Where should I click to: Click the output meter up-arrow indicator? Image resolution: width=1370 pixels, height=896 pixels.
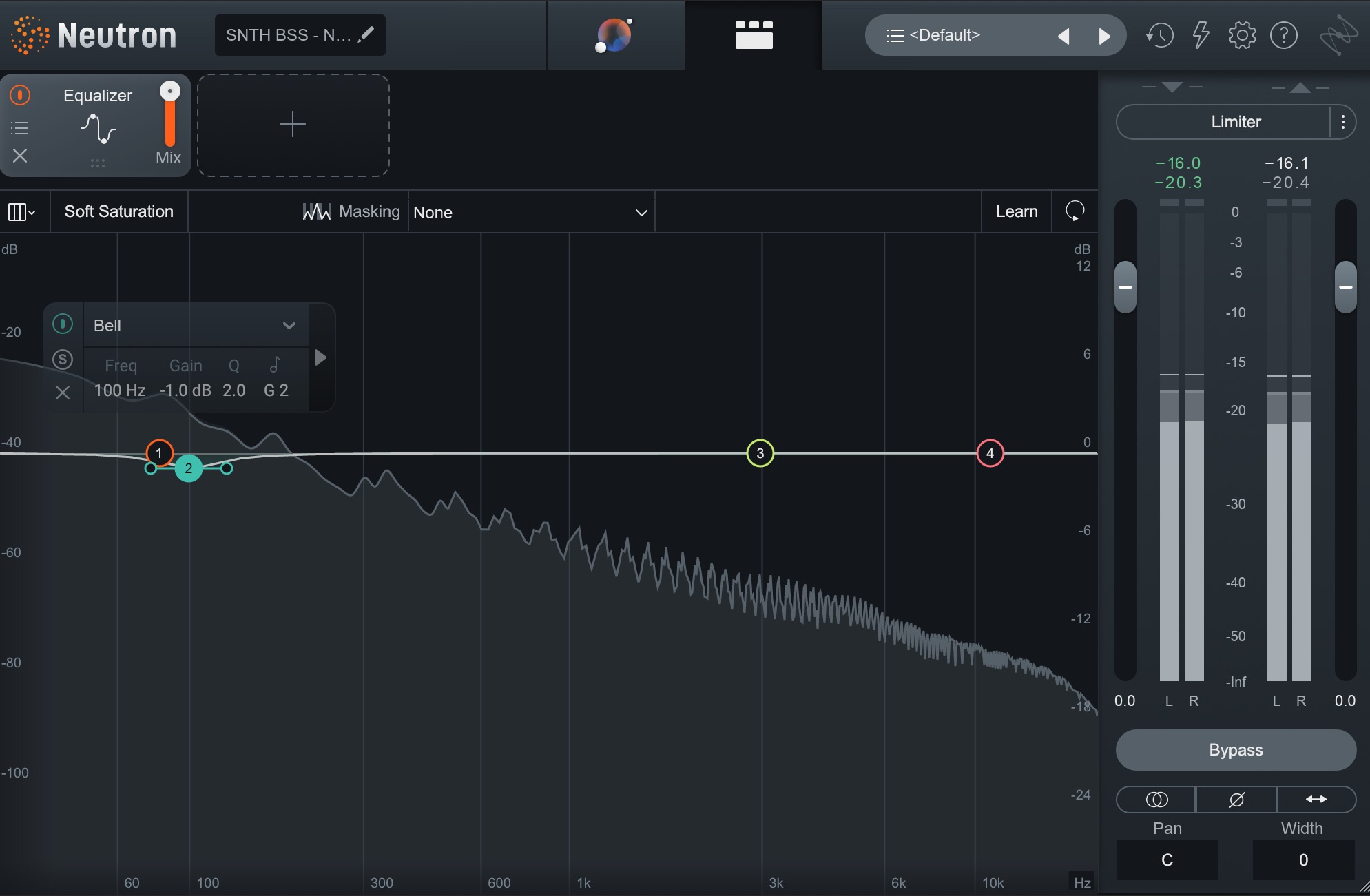(x=1300, y=87)
